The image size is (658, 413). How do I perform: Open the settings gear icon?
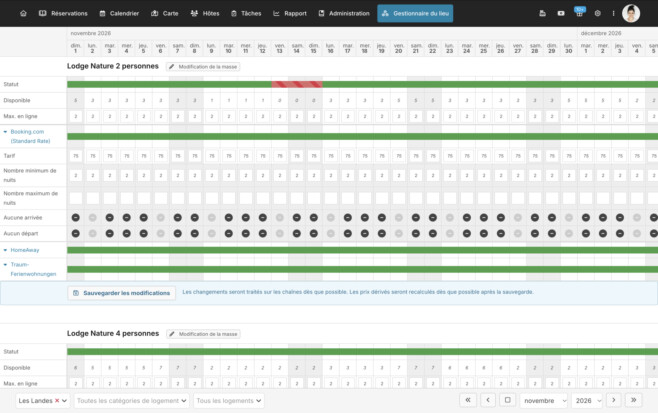click(x=598, y=13)
